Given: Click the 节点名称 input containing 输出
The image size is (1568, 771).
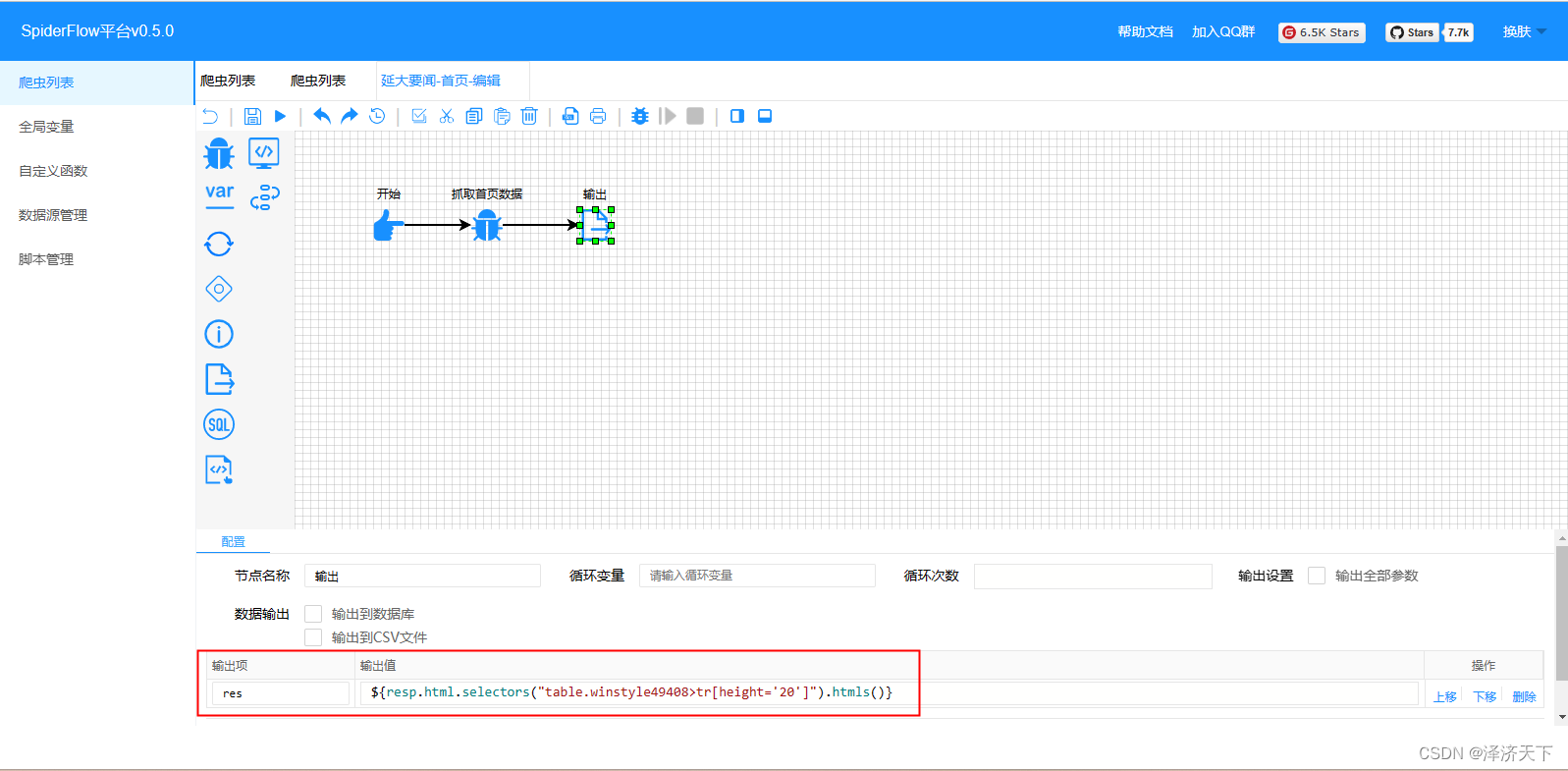Looking at the screenshot, I should pos(422,576).
